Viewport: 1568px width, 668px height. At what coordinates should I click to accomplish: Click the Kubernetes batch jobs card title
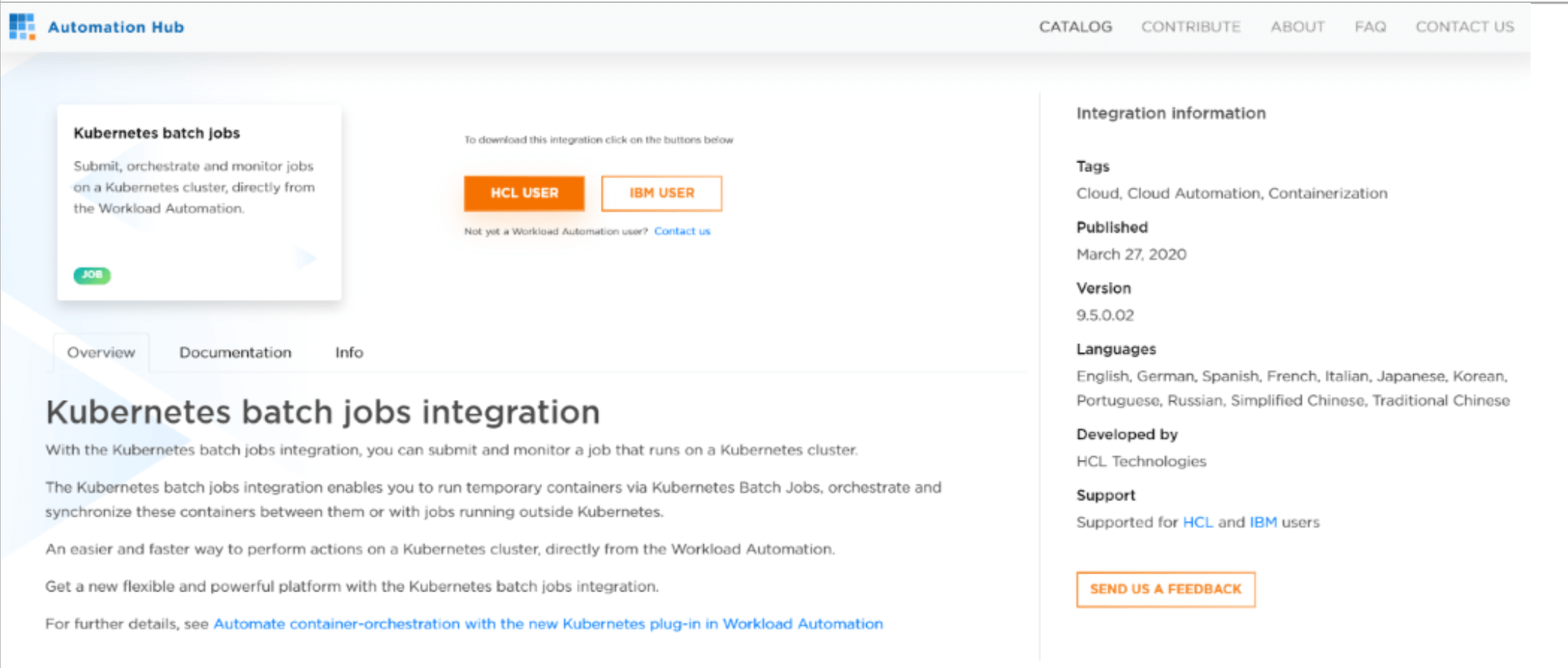(x=156, y=133)
